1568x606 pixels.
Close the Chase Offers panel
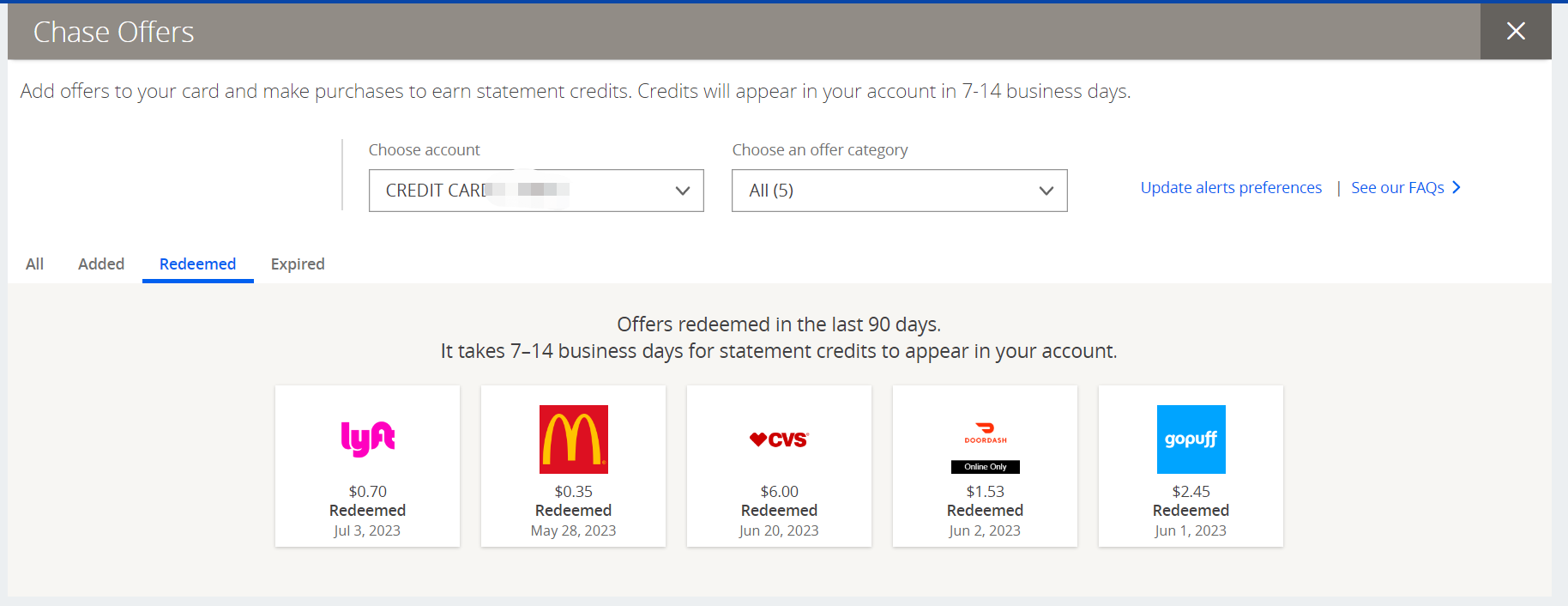pos(1516,32)
